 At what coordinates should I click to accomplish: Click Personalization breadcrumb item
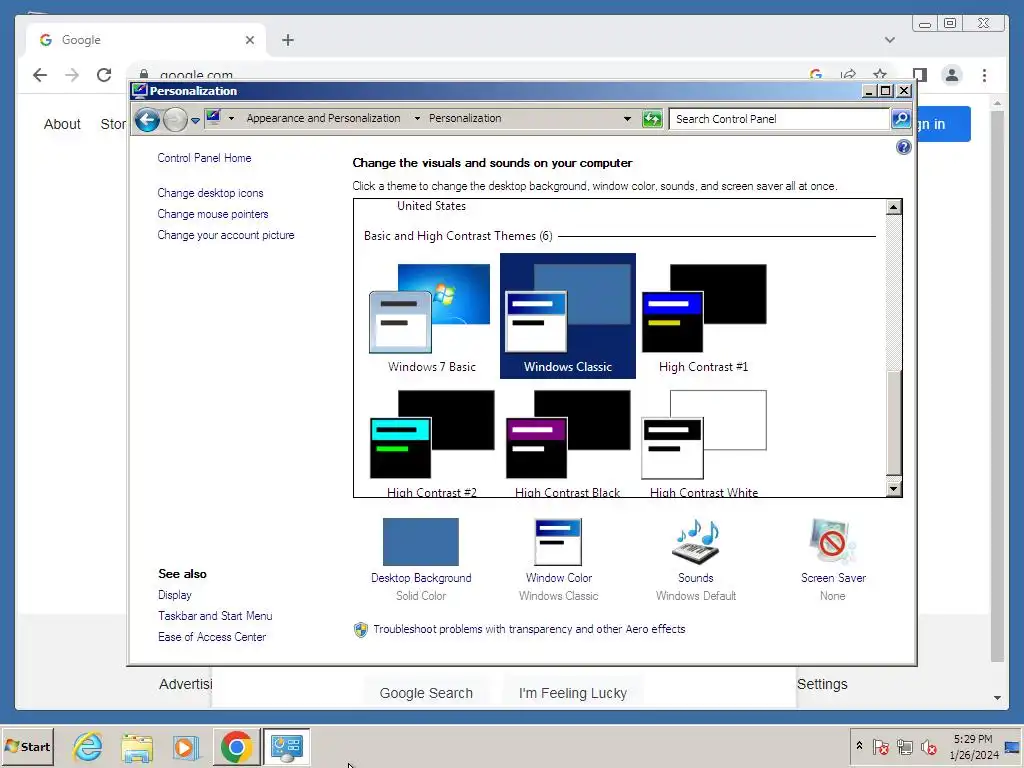pyautogui.click(x=465, y=118)
